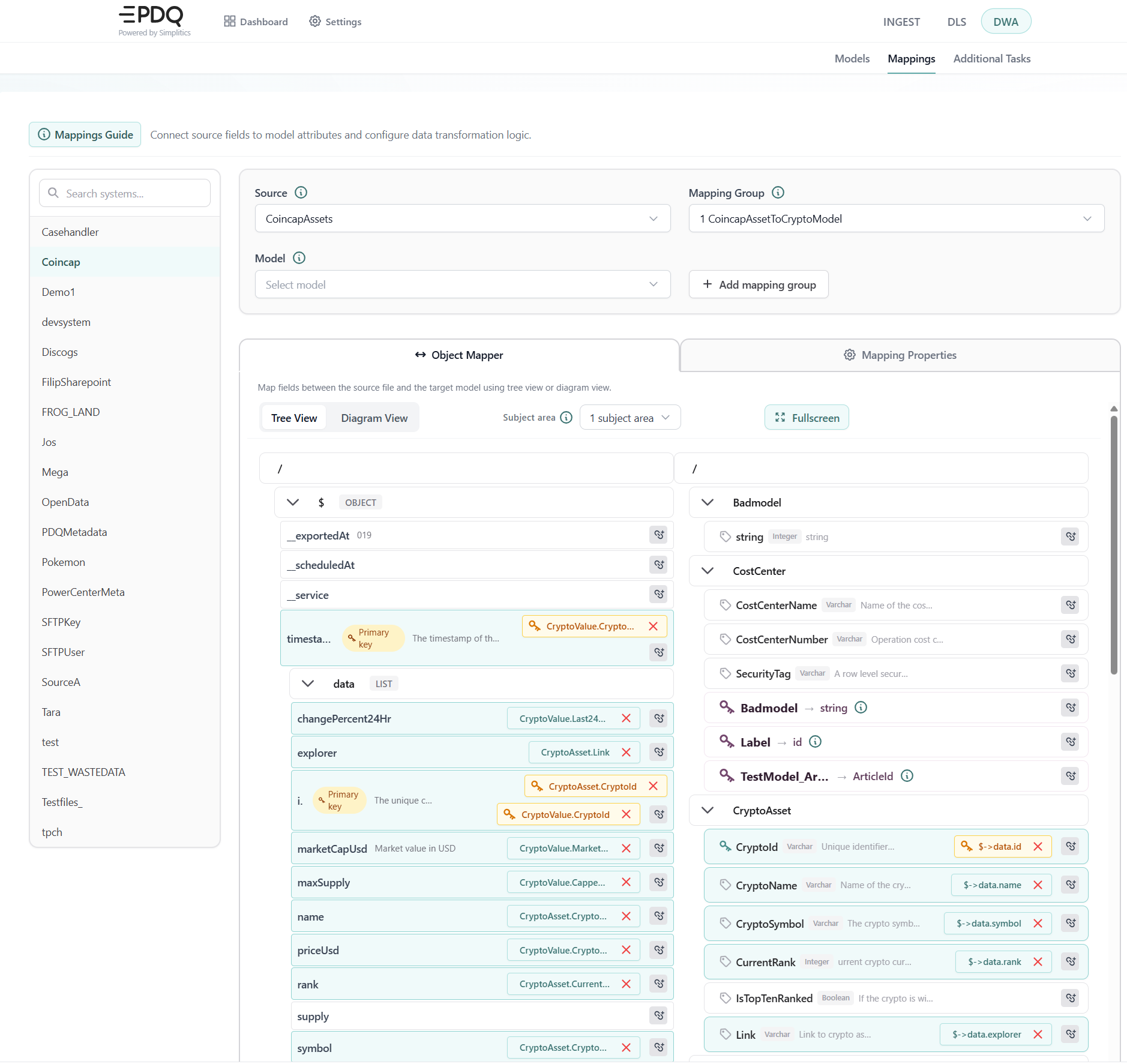Remove CryptoValue.CryptoId mapping from id field
The height and width of the screenshot is (1064, 1127).
pos(626,814)
